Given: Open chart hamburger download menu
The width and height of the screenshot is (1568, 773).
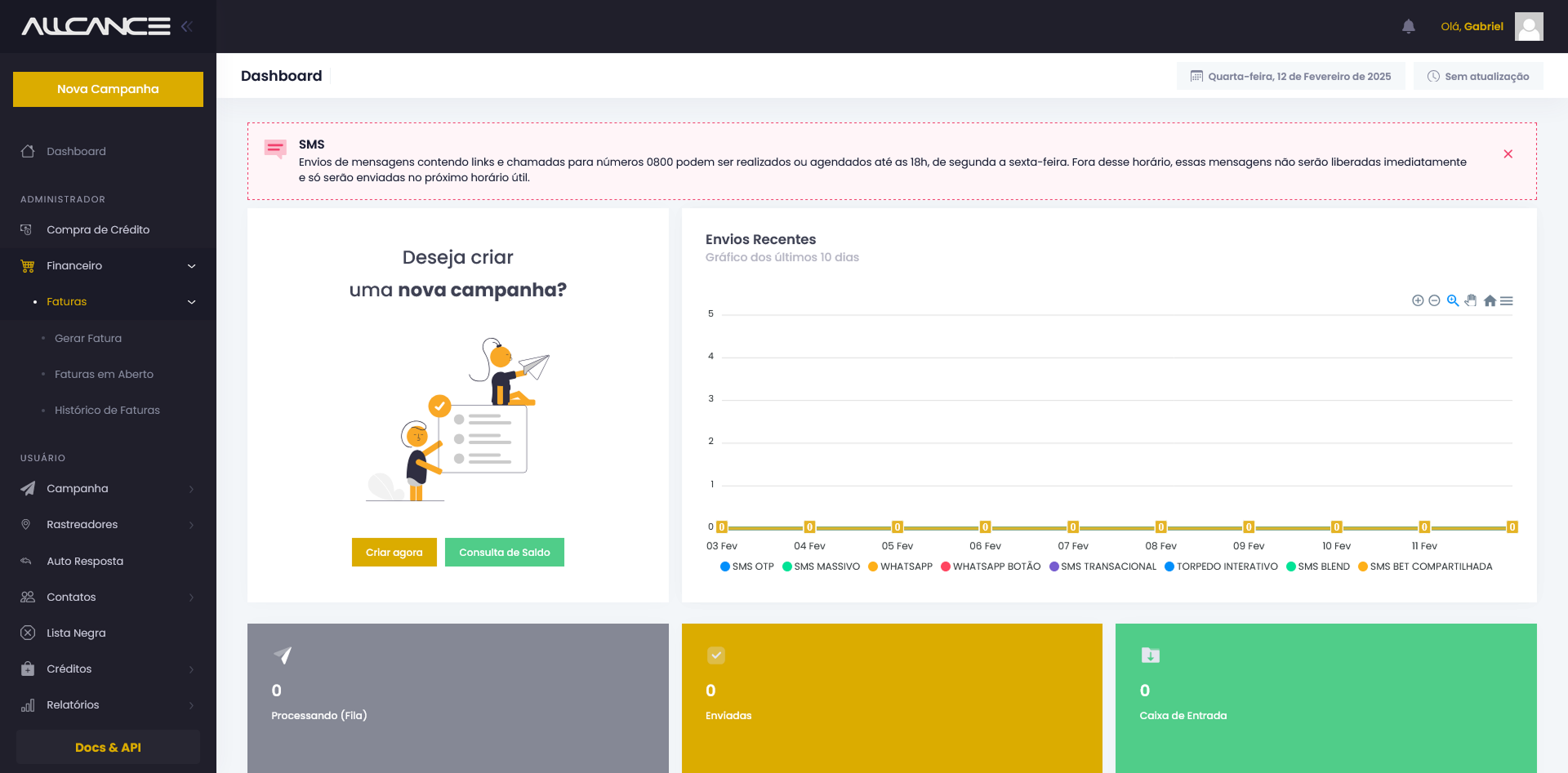Looking at the screenshot, I should (1507, 301).
